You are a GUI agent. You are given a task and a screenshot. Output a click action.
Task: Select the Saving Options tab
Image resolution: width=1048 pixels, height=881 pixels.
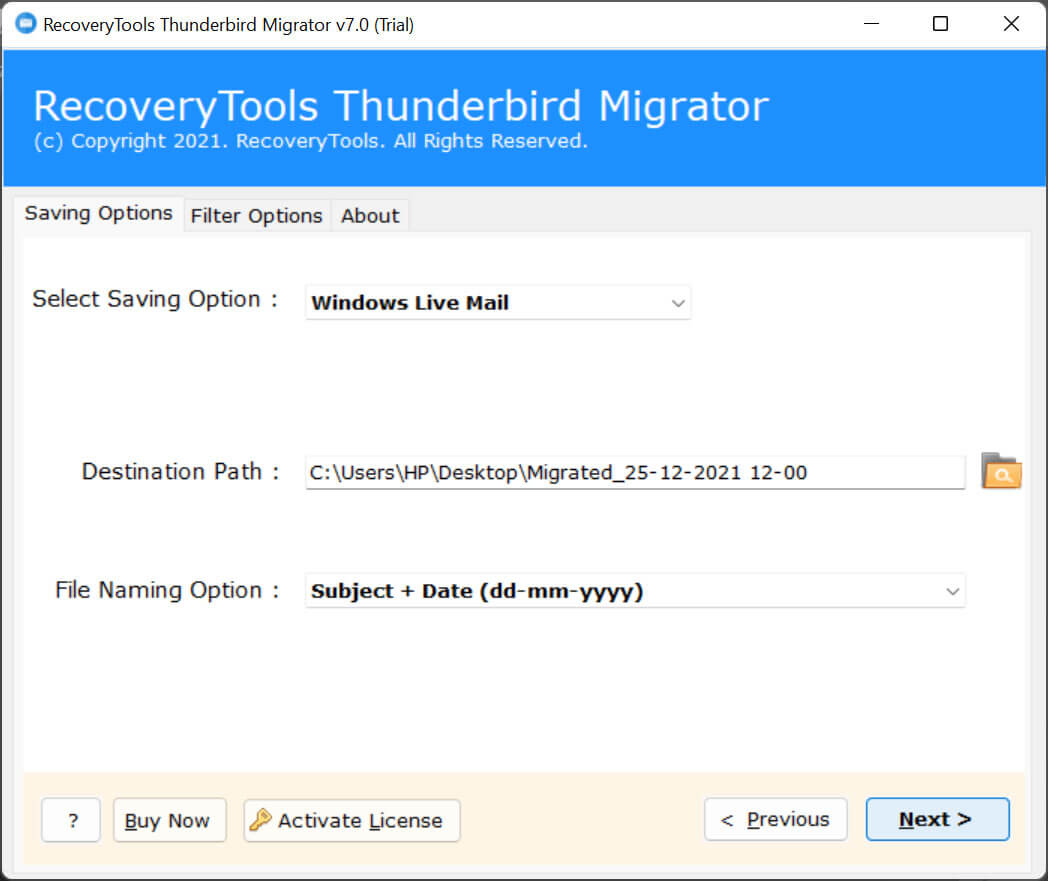[x=99, y=213]
